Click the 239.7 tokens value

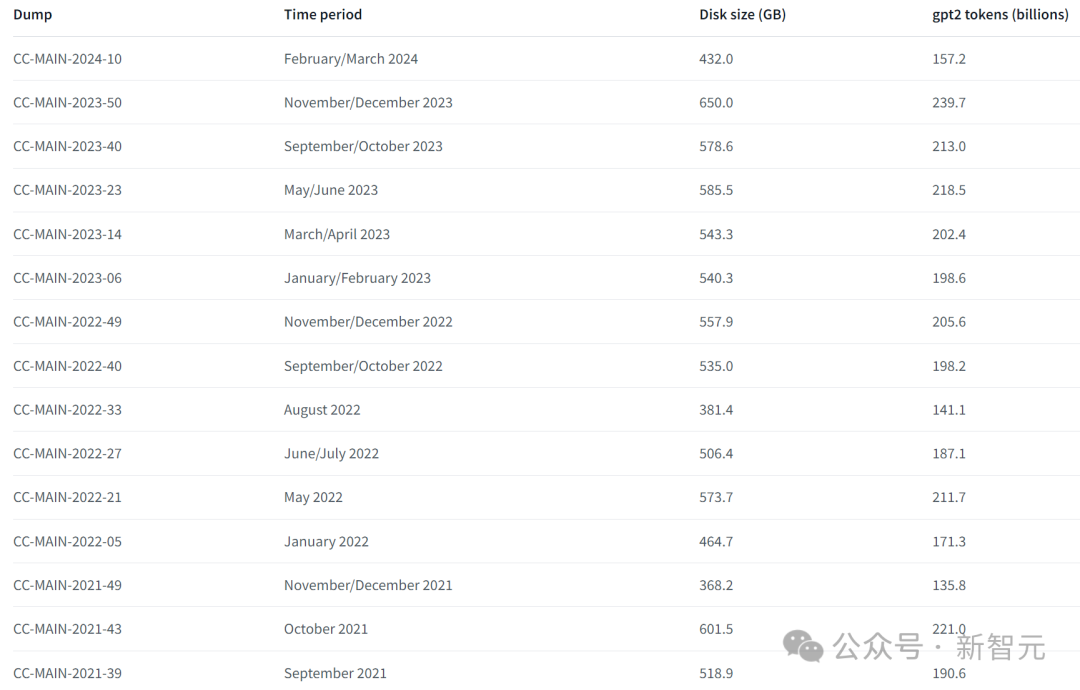pyautogui.click(x=948, y=103)
